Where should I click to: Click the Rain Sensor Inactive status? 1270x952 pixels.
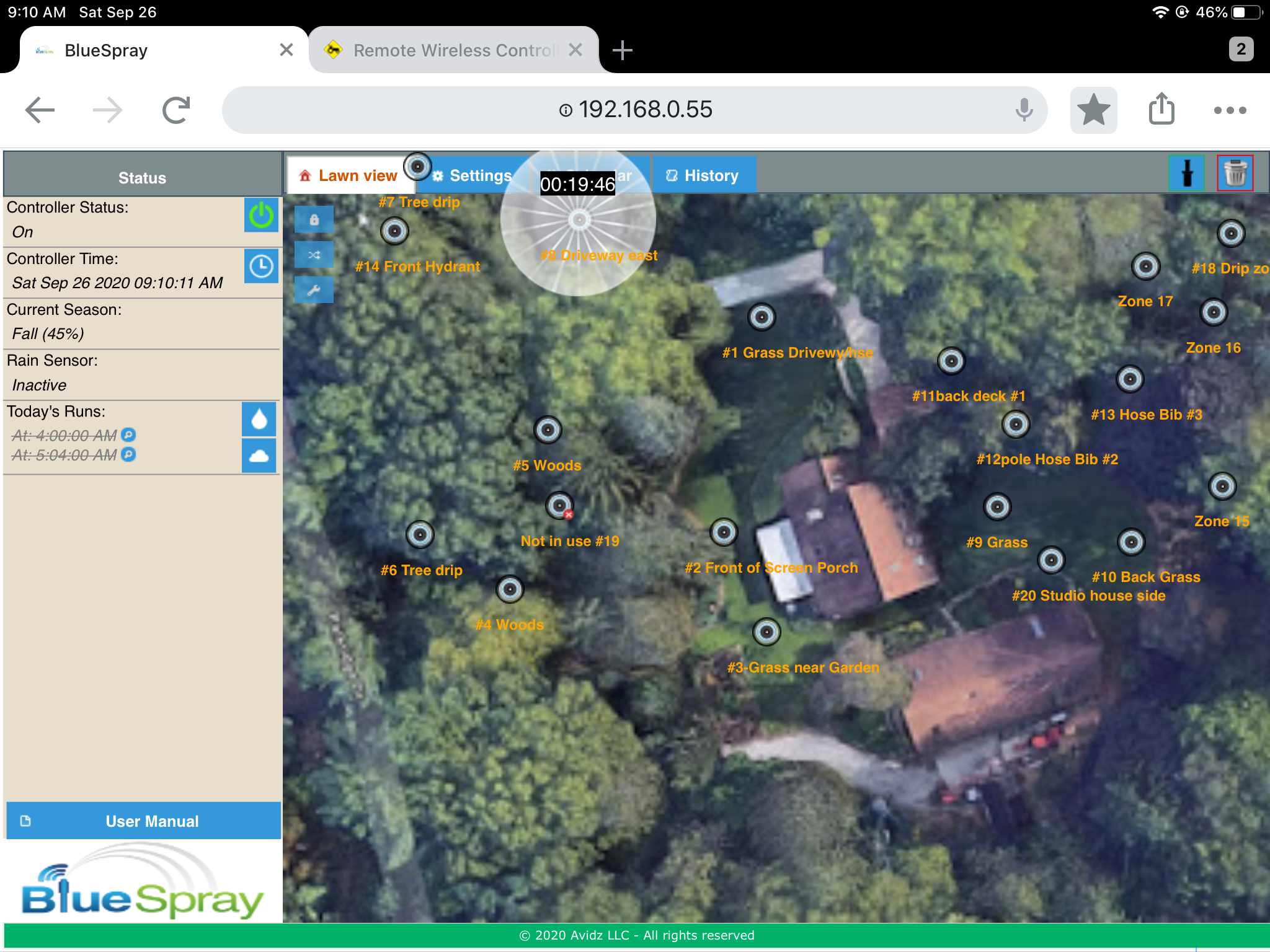(x=39, y=385)
